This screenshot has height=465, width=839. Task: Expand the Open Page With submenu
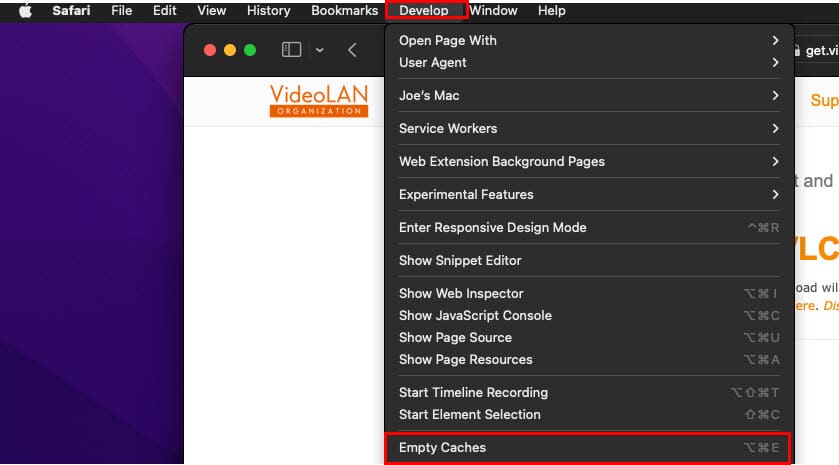[589, 41]
